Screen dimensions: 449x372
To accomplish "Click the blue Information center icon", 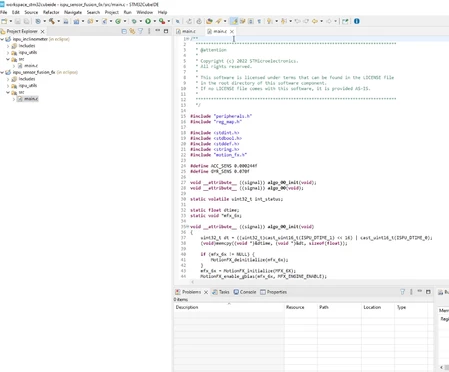I will [357, 21].
